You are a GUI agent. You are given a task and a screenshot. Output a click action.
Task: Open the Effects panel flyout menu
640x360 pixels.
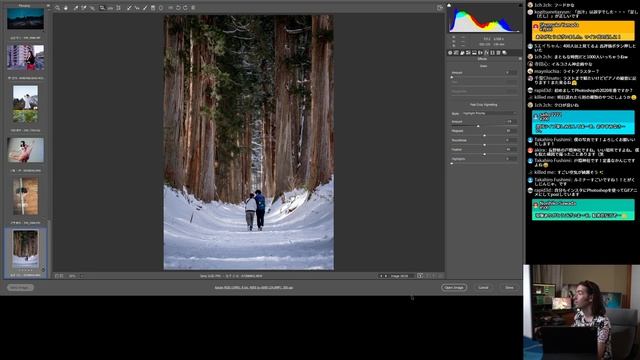pos(520,59)
